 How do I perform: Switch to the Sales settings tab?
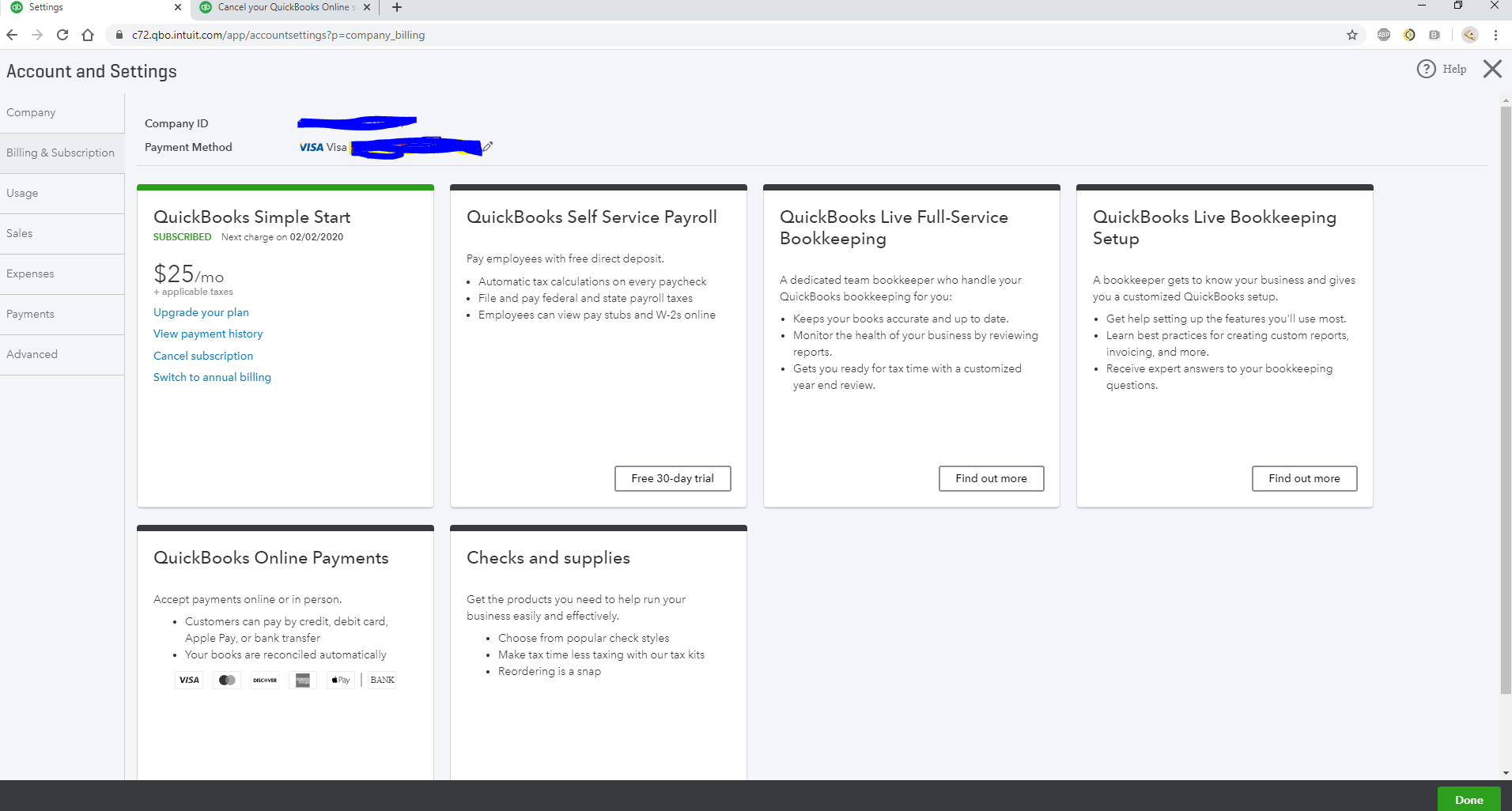click(x=62, y=234)
